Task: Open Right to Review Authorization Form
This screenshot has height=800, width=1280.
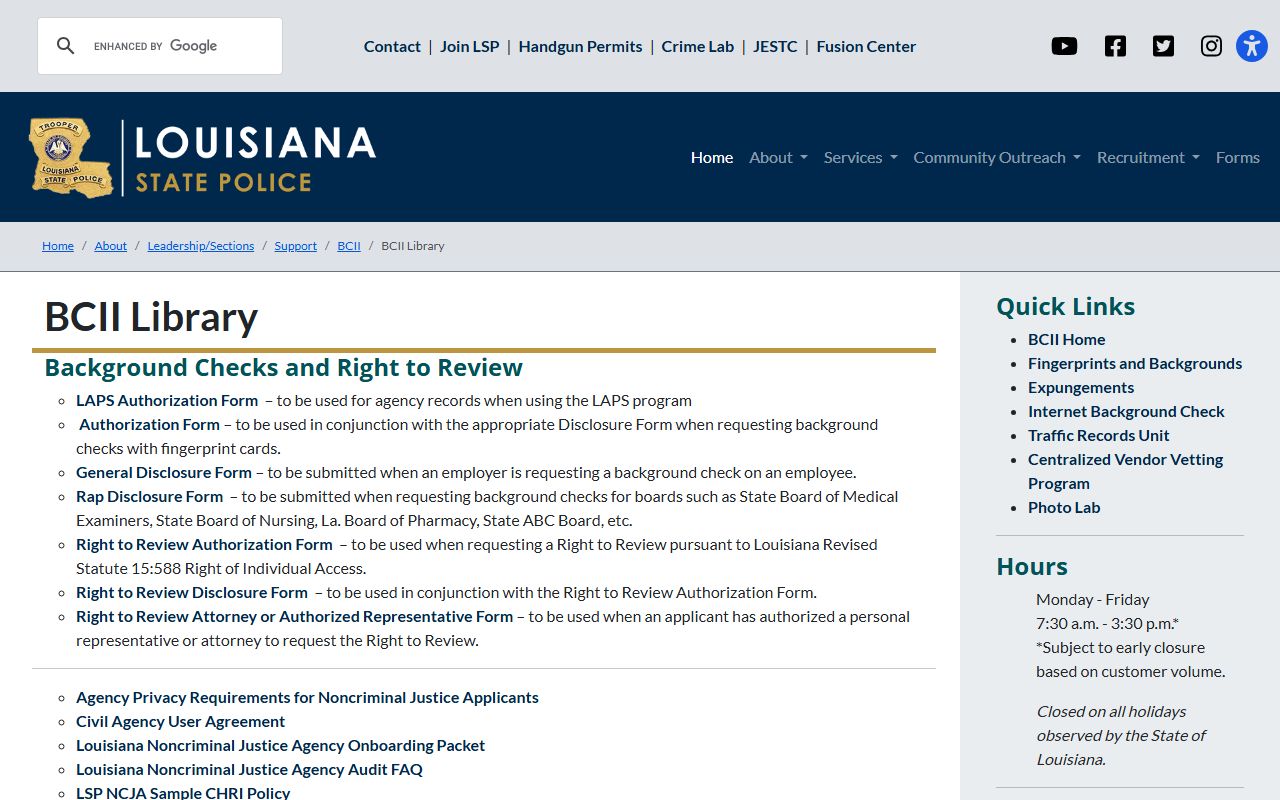Action: pyautogui.click(x=204, y=544)
